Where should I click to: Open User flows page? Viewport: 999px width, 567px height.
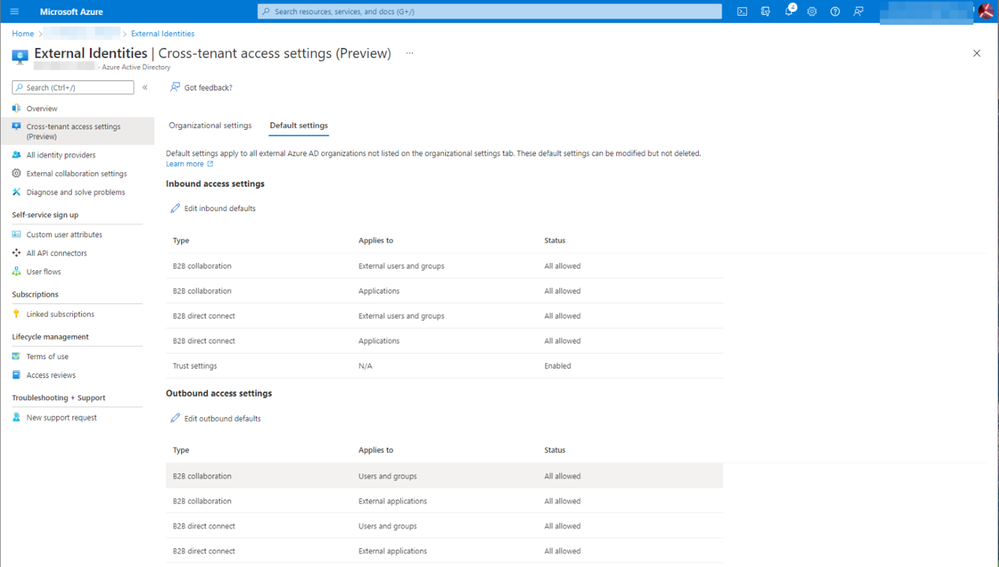click(x=43, y=272)
